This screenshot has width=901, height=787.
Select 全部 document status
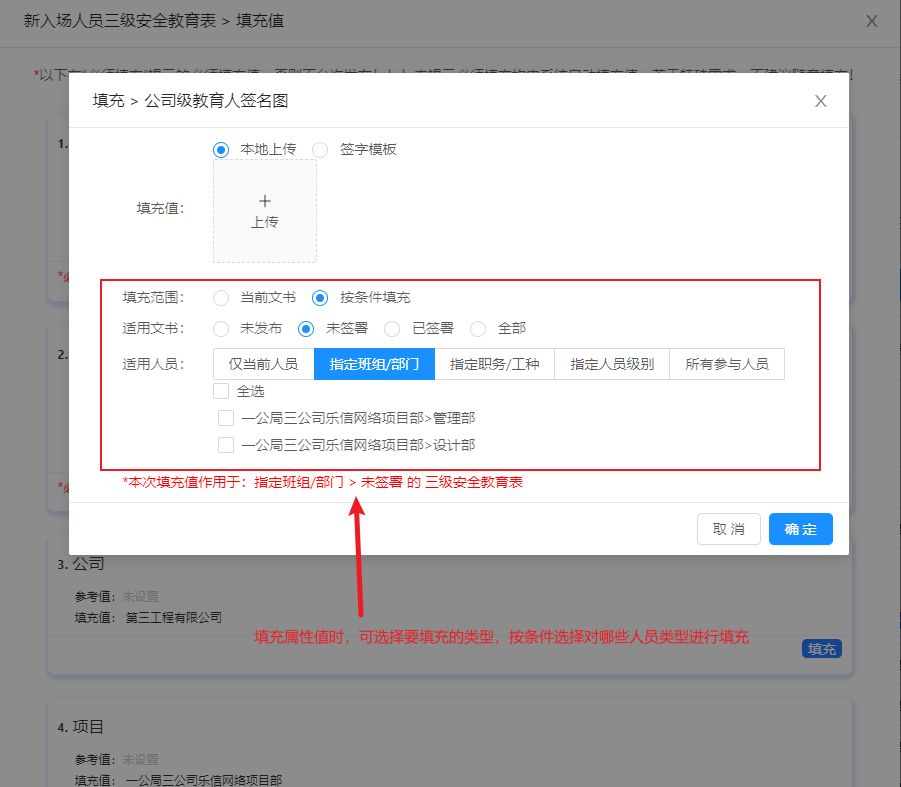[x=479, y=328]
